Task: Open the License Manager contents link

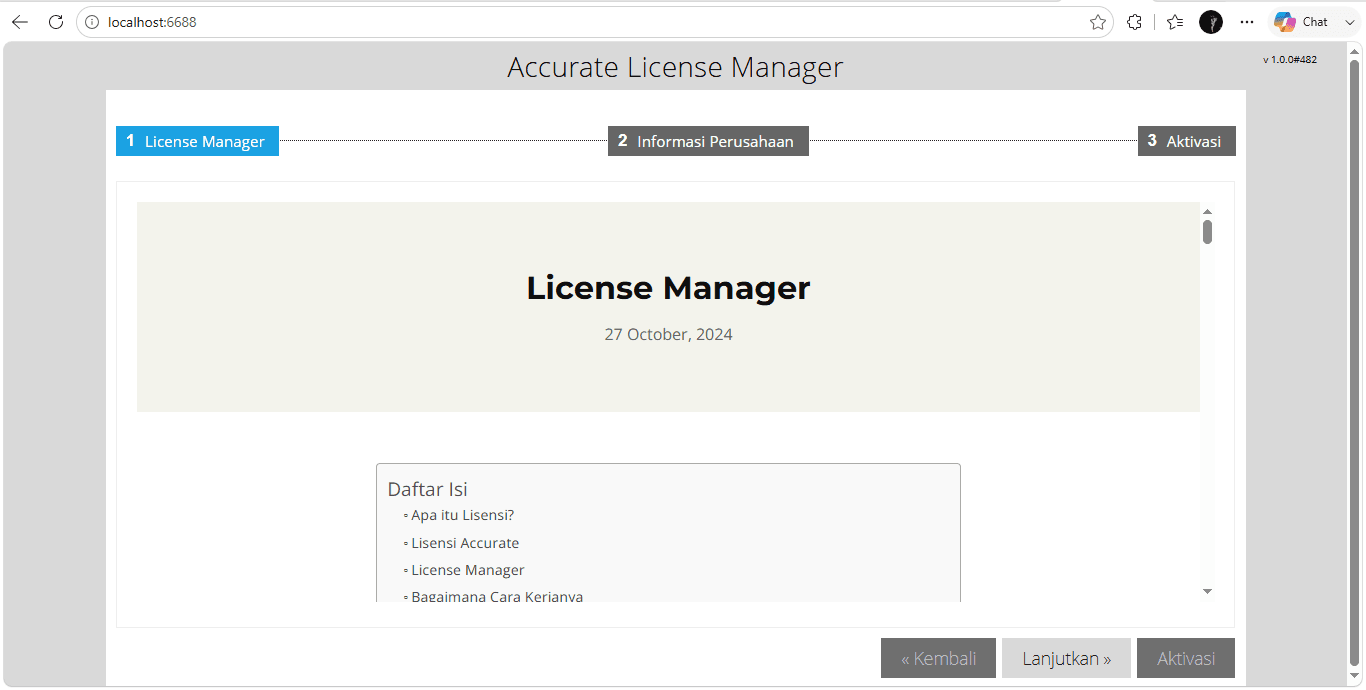Action: 468,570
